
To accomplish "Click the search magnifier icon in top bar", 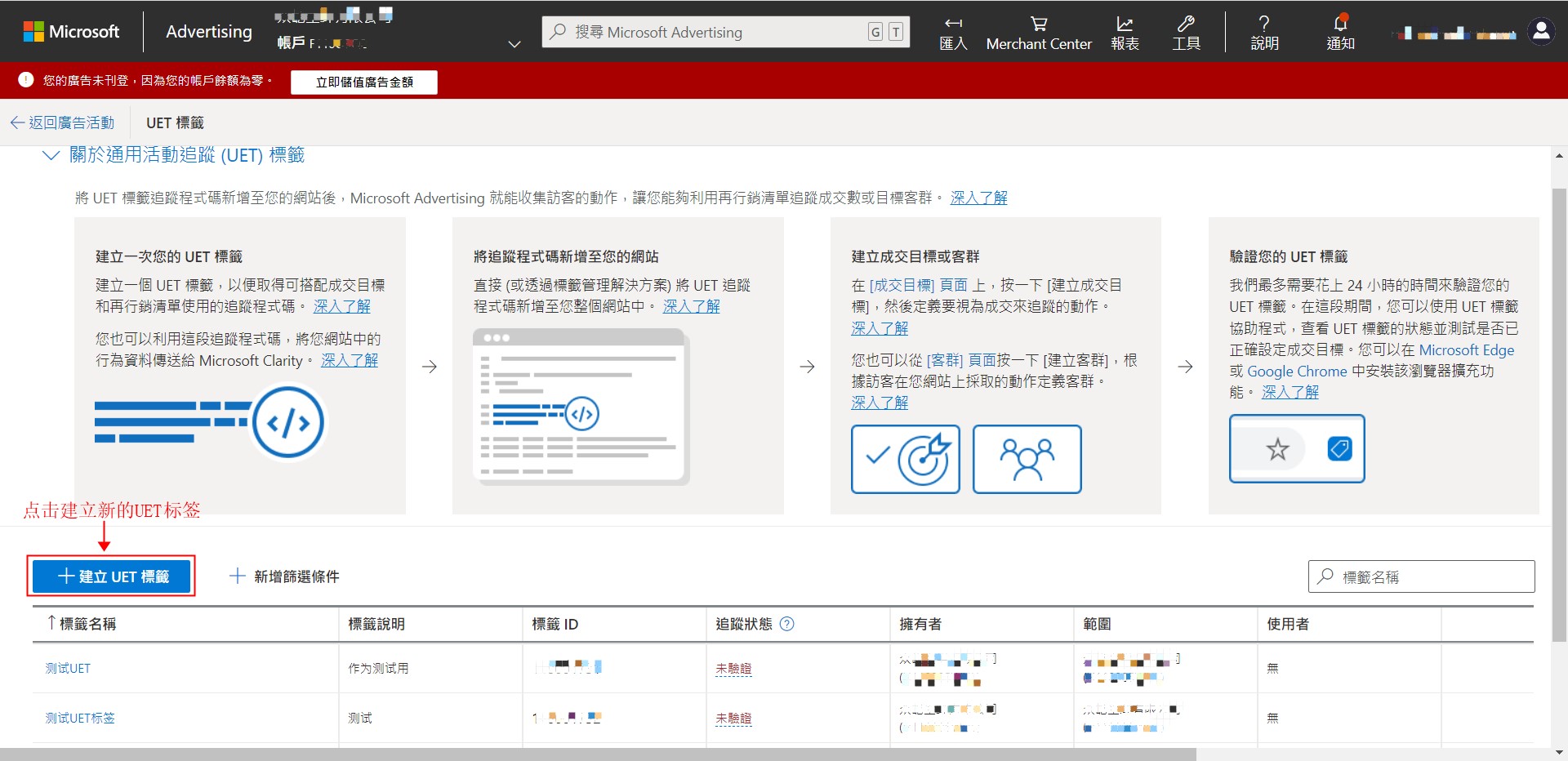I will (558, 32).
